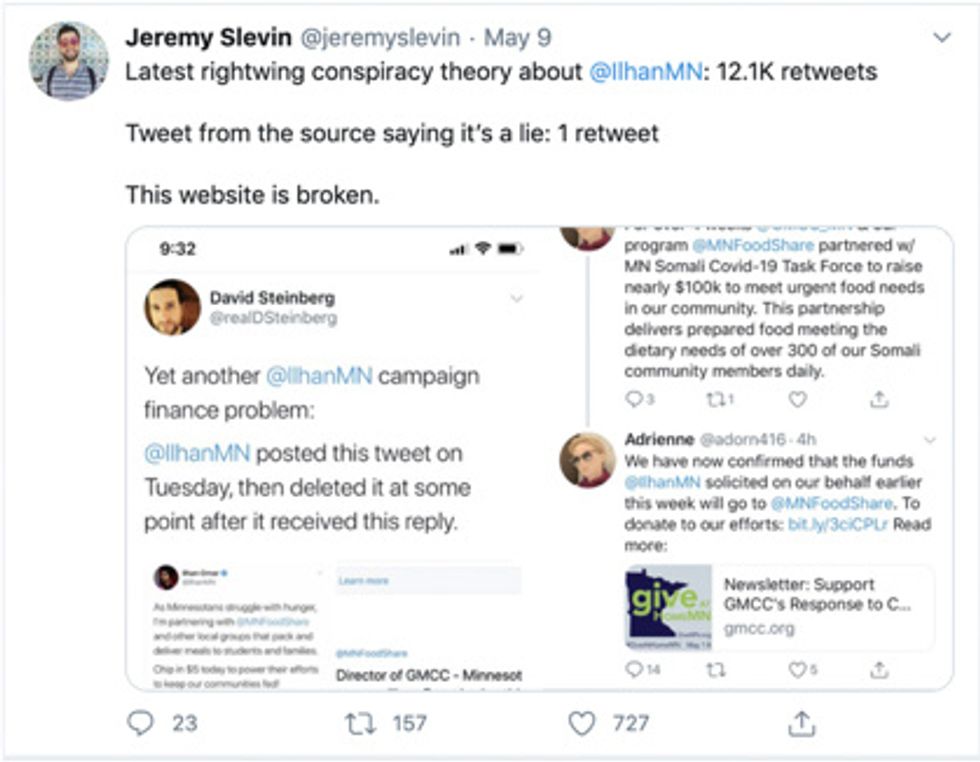
Task: Like the tweet with 727 likes
Action: 582,723
